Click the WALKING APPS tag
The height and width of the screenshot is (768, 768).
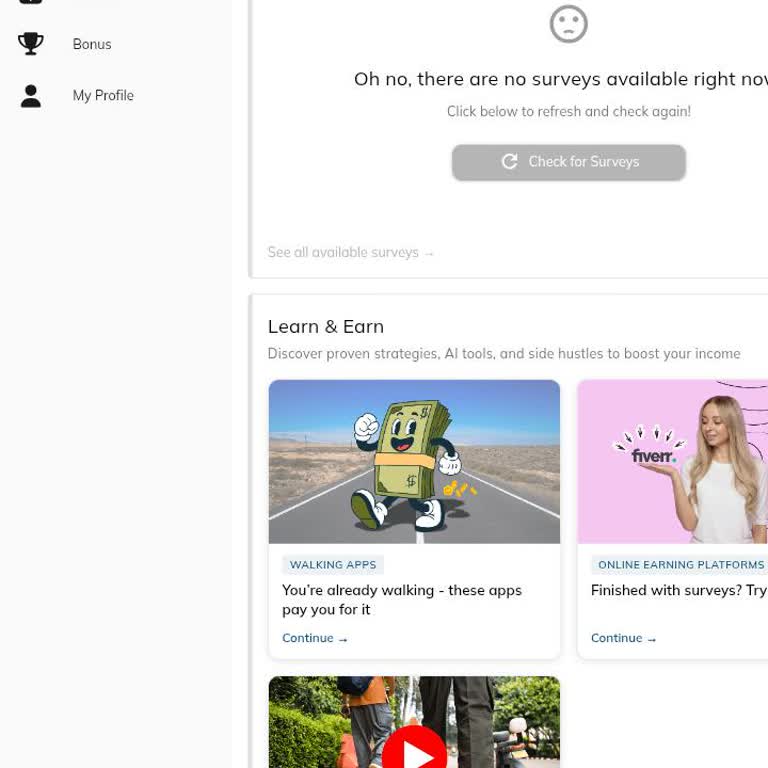333,565
